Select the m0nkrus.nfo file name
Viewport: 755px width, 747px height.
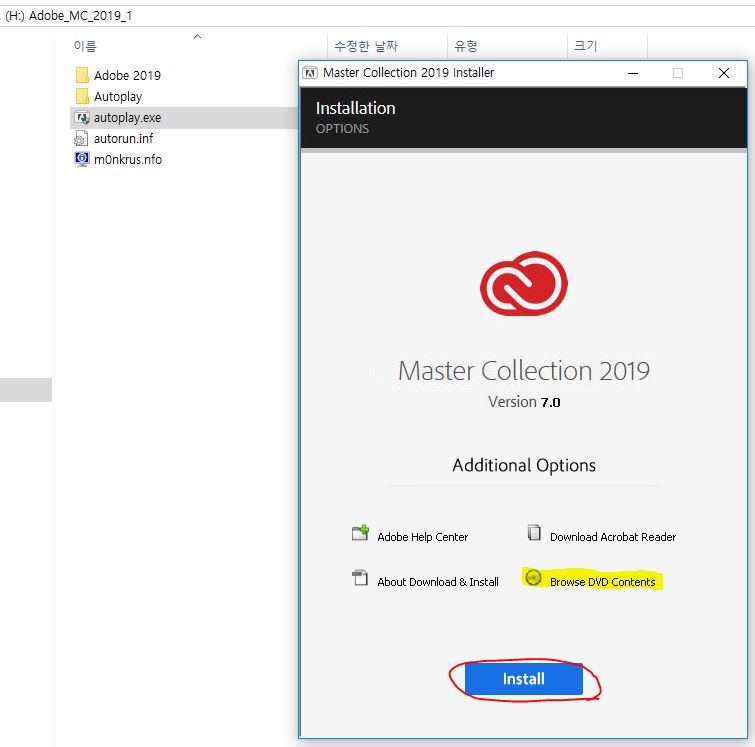click(128, 159)
